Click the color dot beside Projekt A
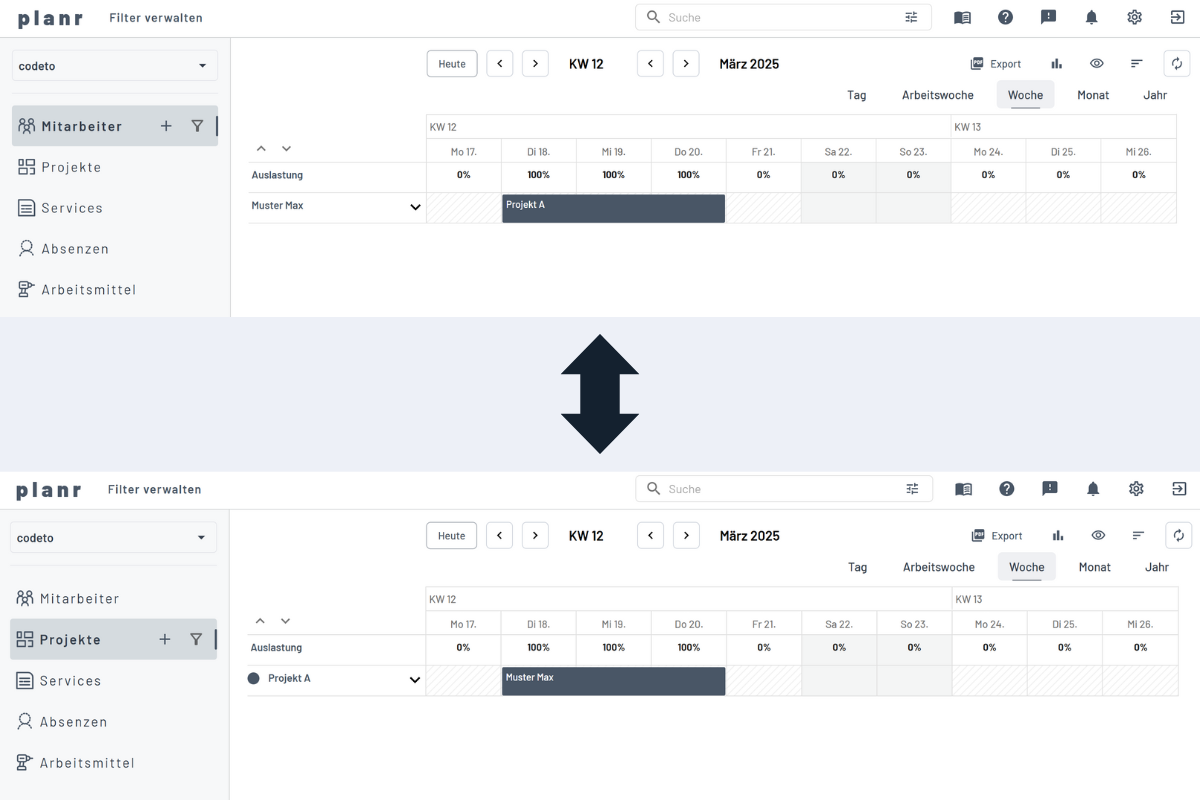 [x=253, y=678]
